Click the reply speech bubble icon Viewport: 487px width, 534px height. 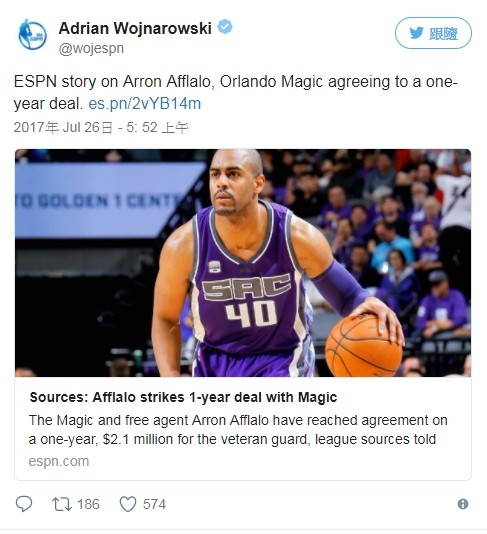(24, 504)
